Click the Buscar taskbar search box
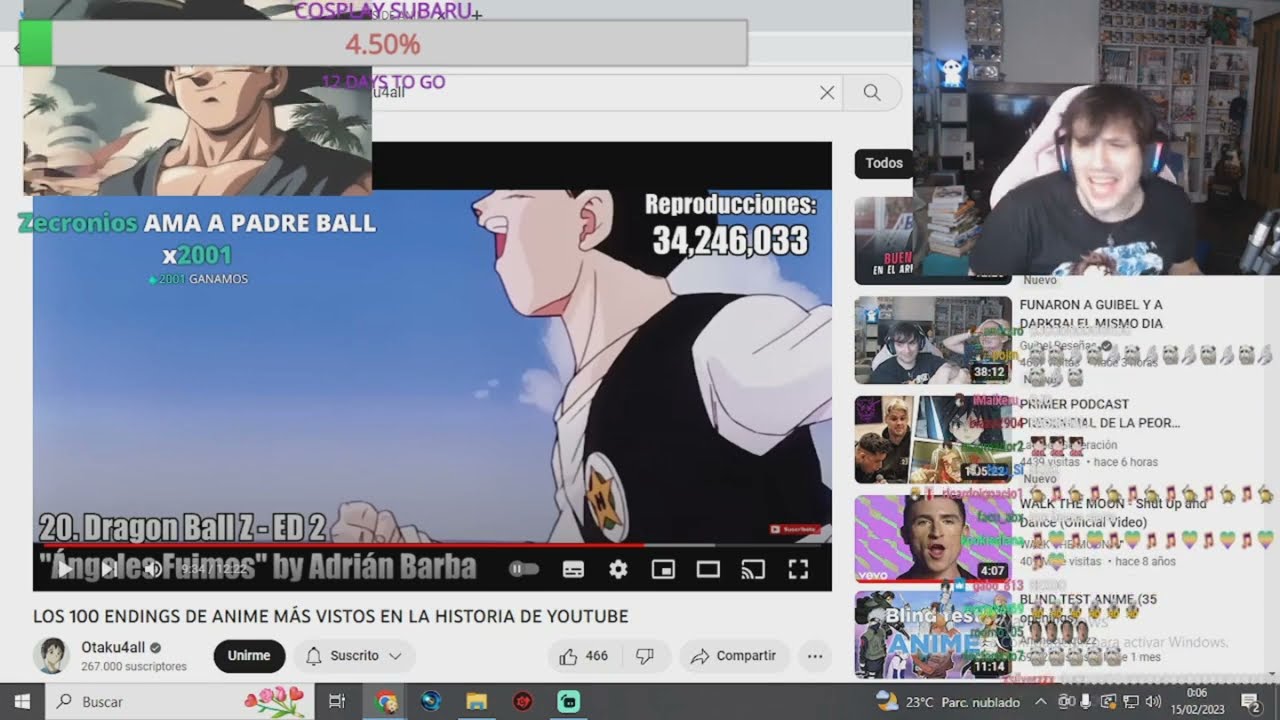 coord(182,702)
